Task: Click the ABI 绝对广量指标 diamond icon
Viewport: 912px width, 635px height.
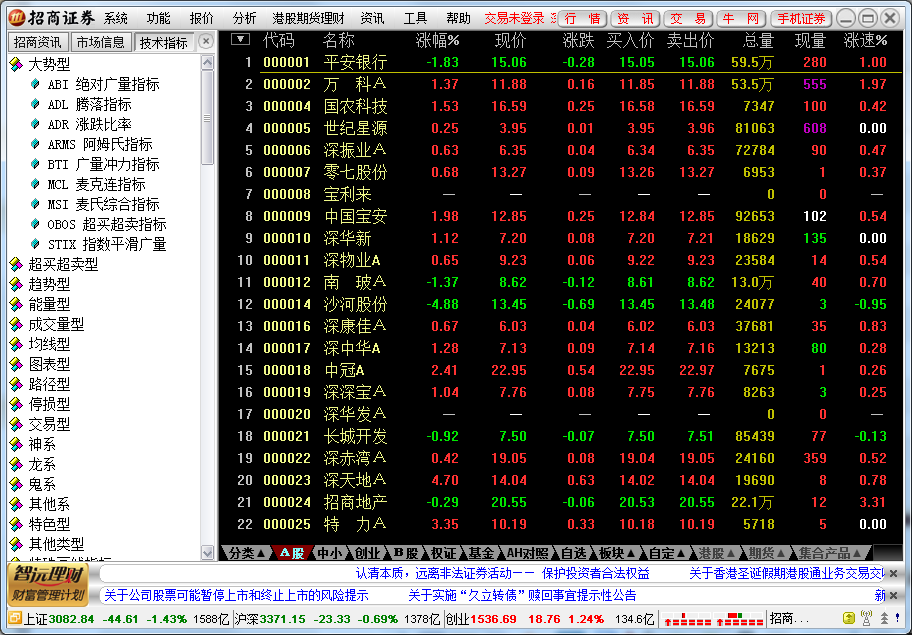Action: 35,84
